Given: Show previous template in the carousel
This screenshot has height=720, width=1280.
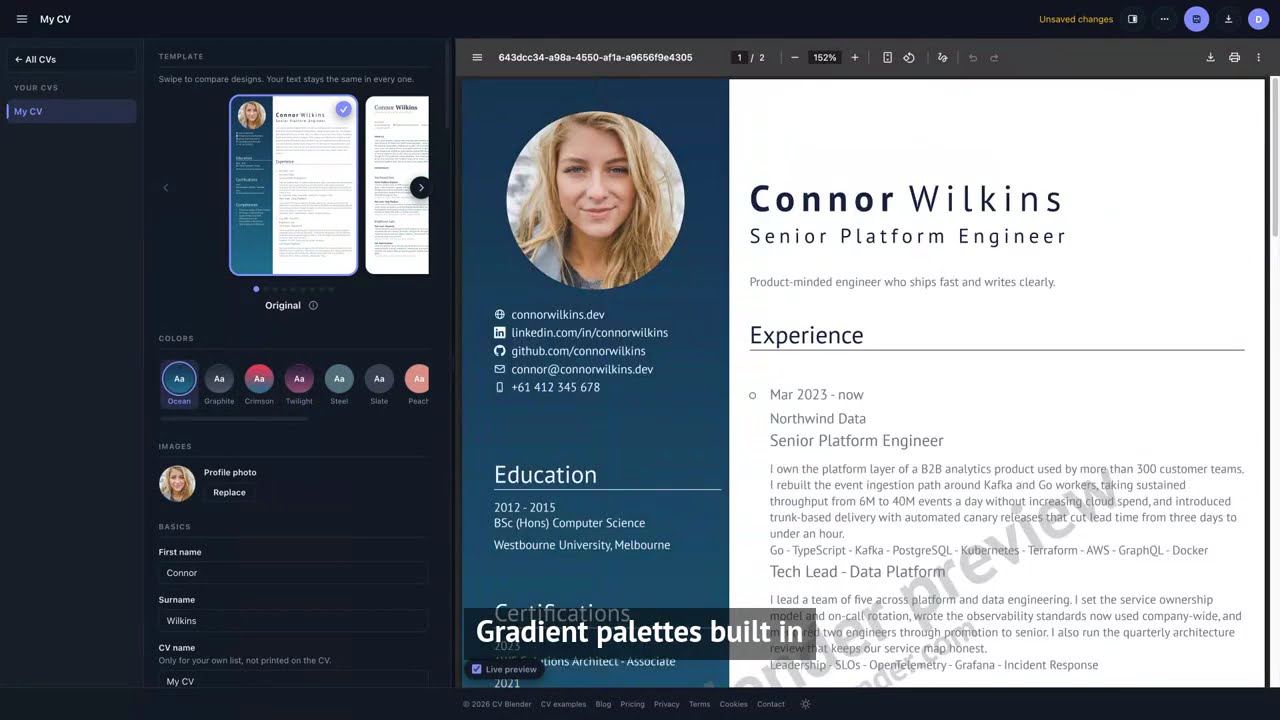Looking at the screenshot, I should 166,187.
